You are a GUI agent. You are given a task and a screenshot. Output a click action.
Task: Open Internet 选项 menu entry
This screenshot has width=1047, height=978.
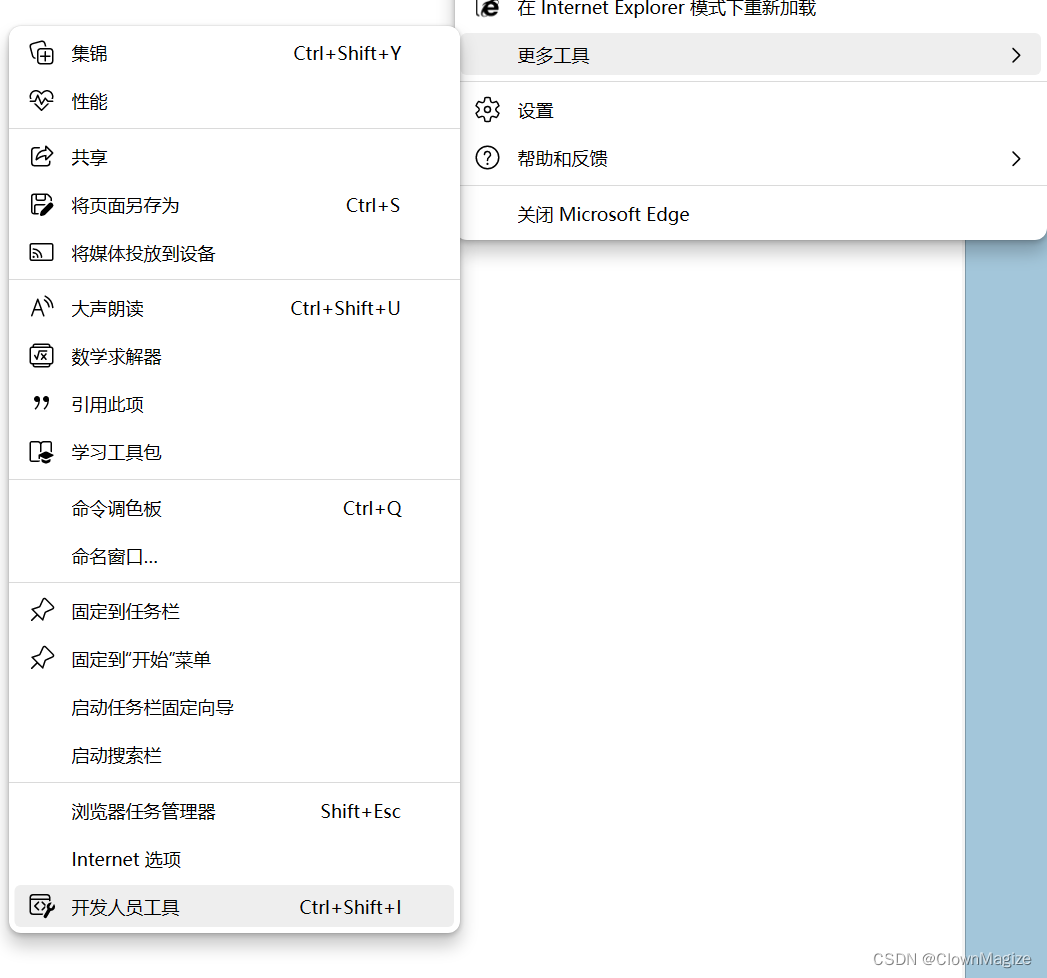(234, 860)
